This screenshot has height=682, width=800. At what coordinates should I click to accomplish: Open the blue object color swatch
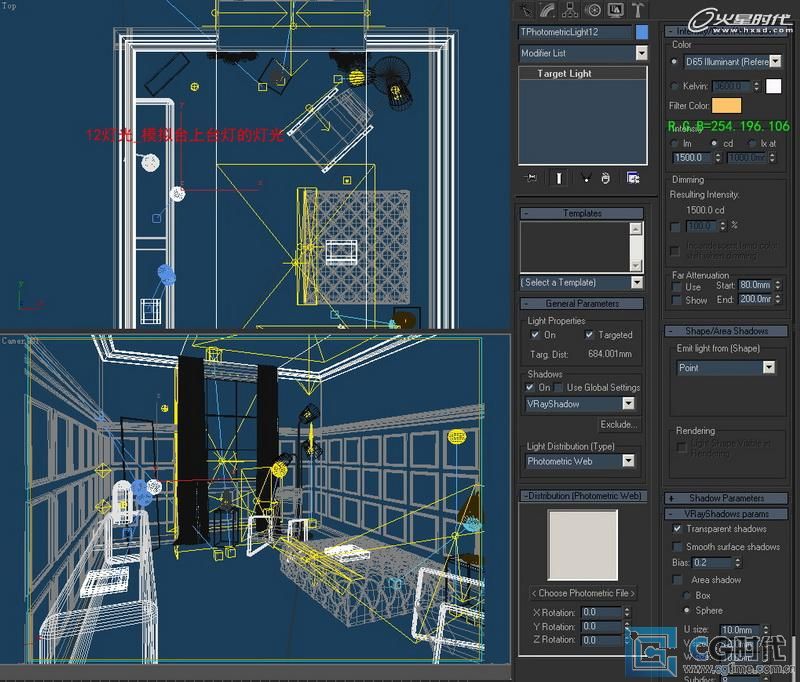642,32
